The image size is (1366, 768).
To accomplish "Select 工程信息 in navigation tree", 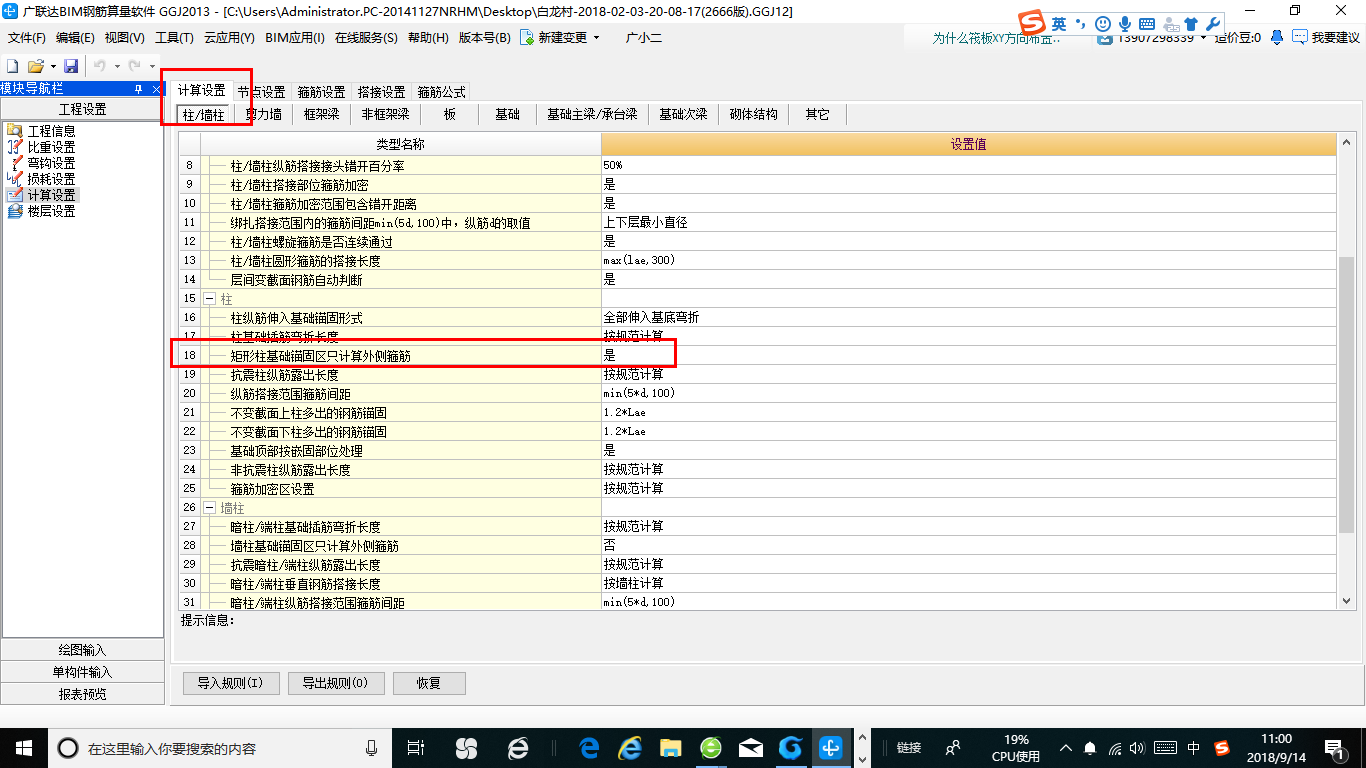I will coord(51,131).
